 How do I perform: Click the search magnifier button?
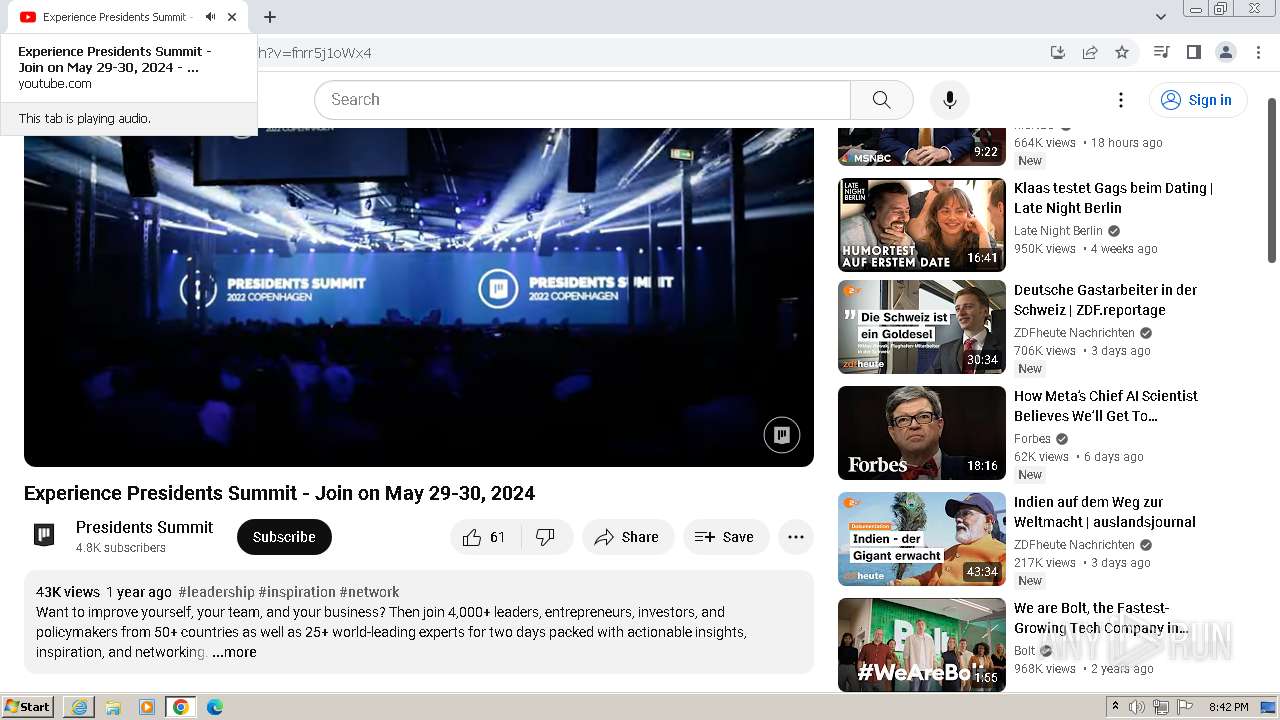click(x=881, y=100)
